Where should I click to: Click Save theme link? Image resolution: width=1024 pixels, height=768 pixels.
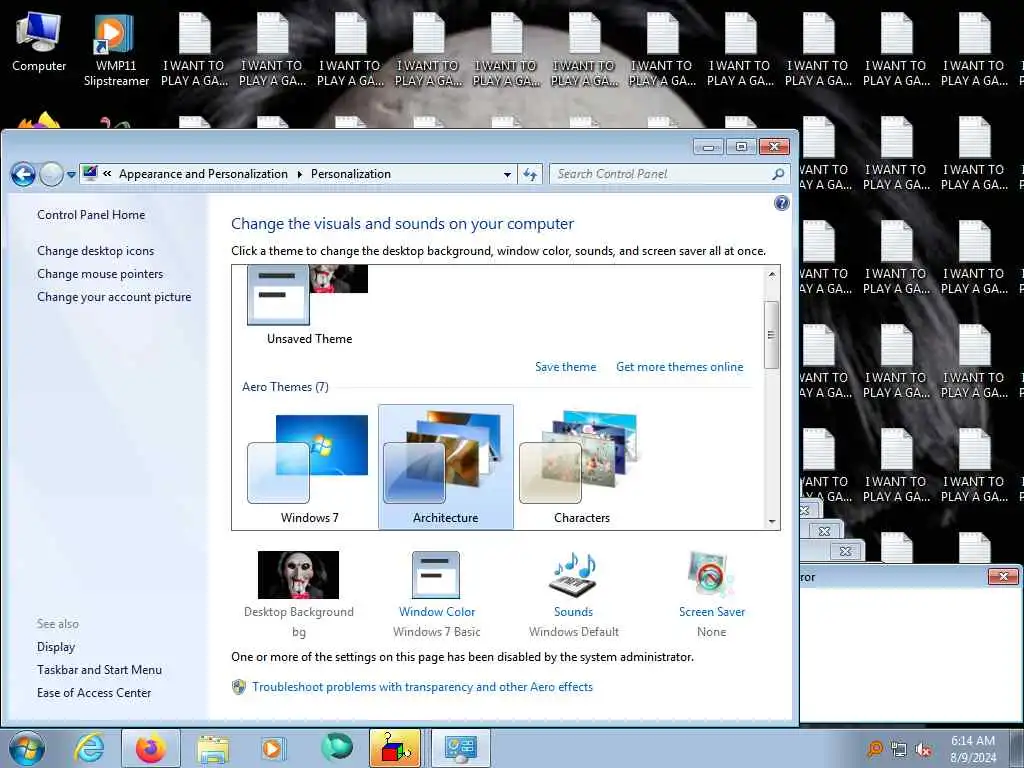pyautogui.click(x=566, y=367)
